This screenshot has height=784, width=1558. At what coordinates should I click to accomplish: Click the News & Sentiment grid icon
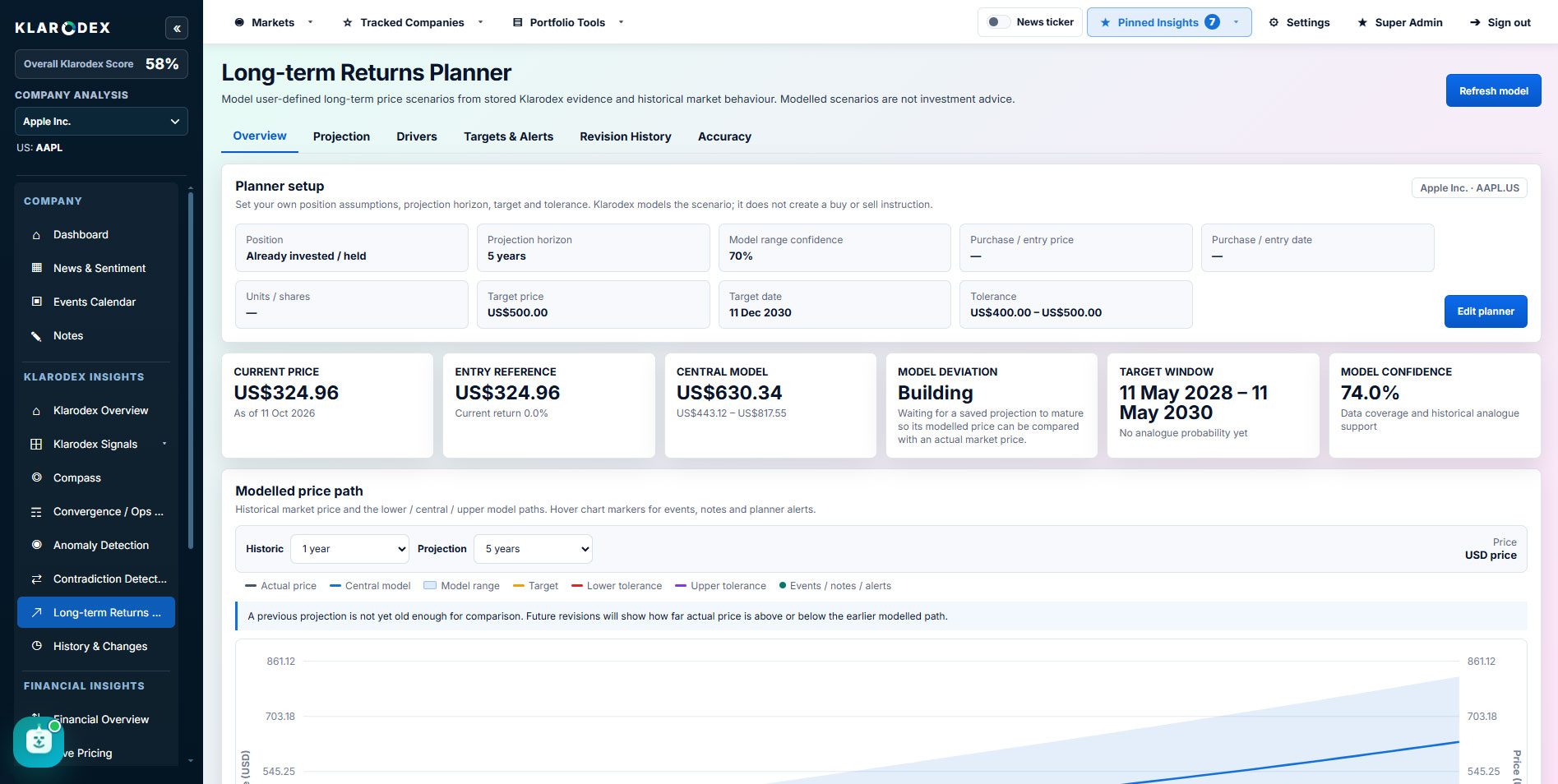coord(36,268)
